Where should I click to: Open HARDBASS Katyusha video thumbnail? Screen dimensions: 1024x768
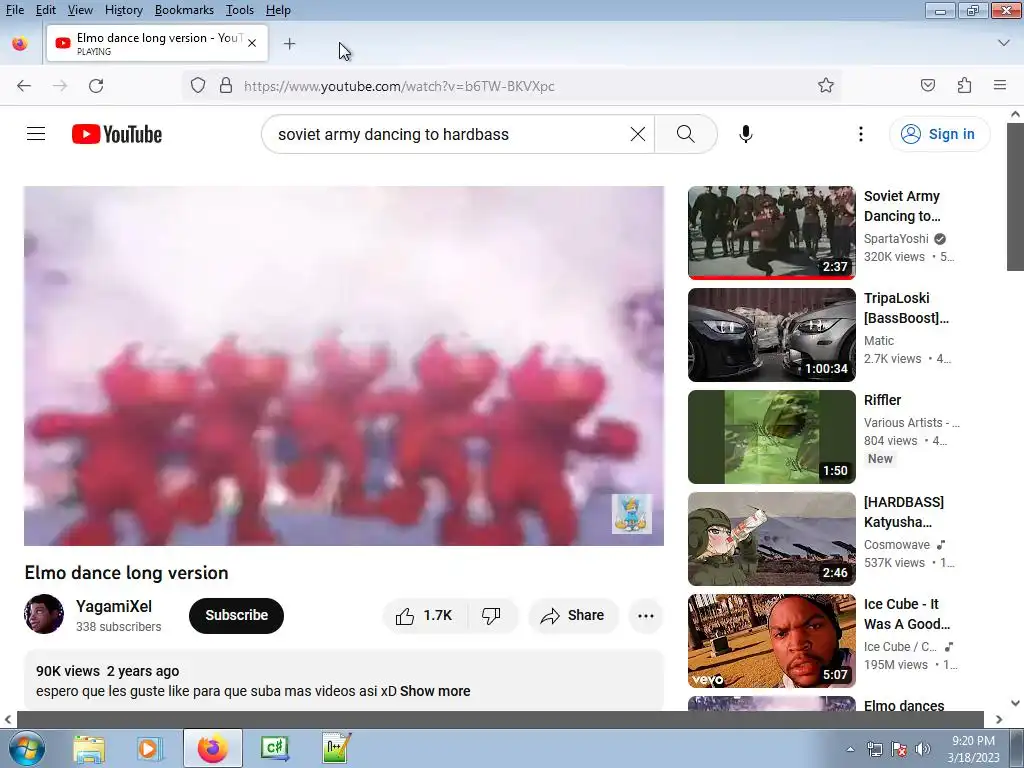[x=771, y=539]
